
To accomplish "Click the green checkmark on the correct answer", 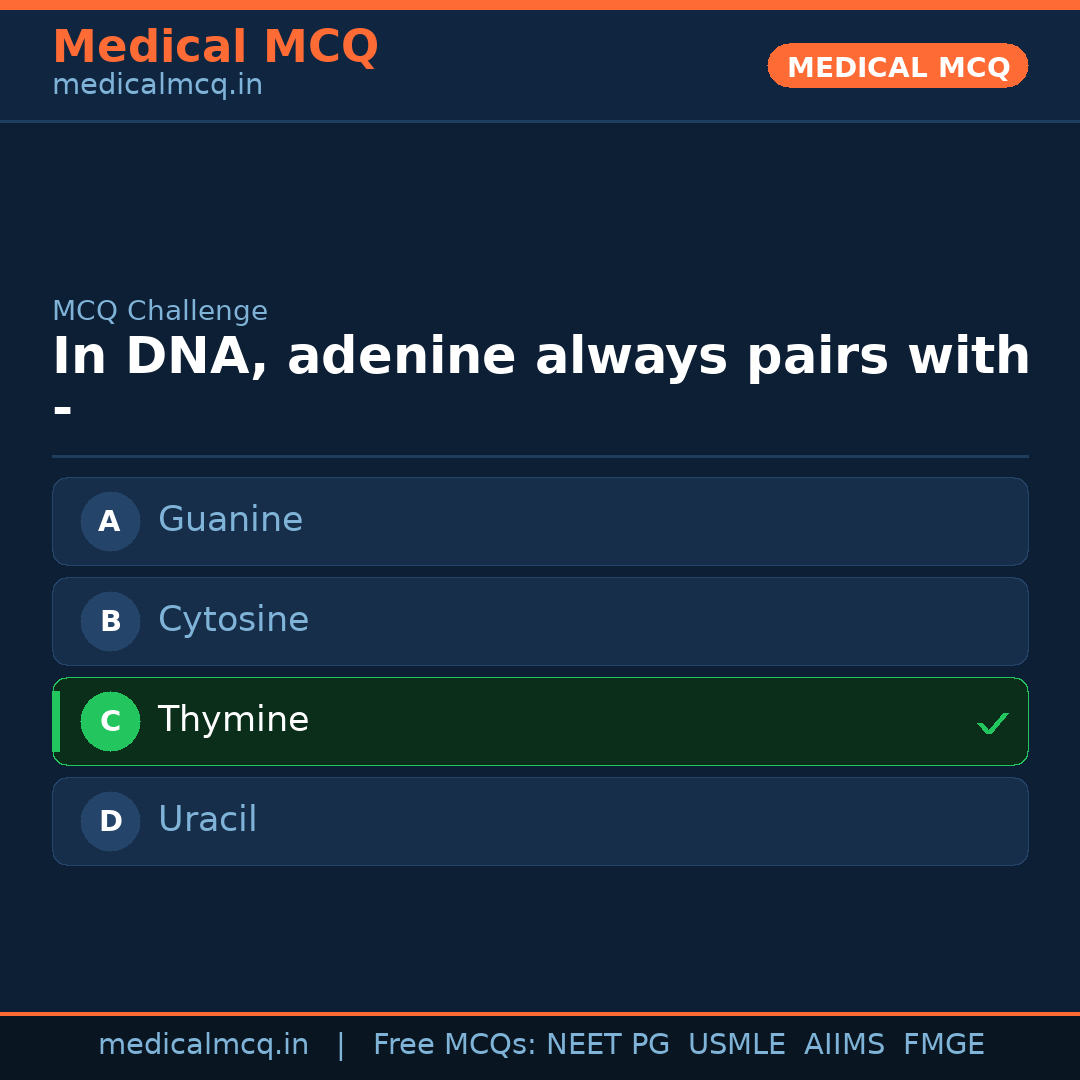I will pyautogui.click(x=993, y=722).
